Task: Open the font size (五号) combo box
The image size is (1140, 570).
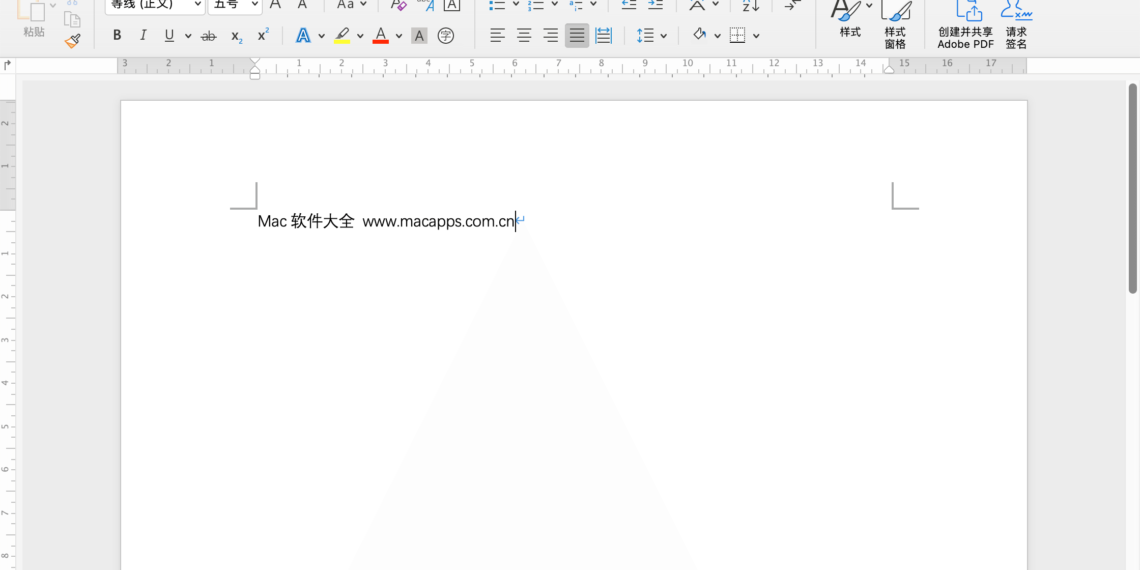Action: click(x=235, y=4)
